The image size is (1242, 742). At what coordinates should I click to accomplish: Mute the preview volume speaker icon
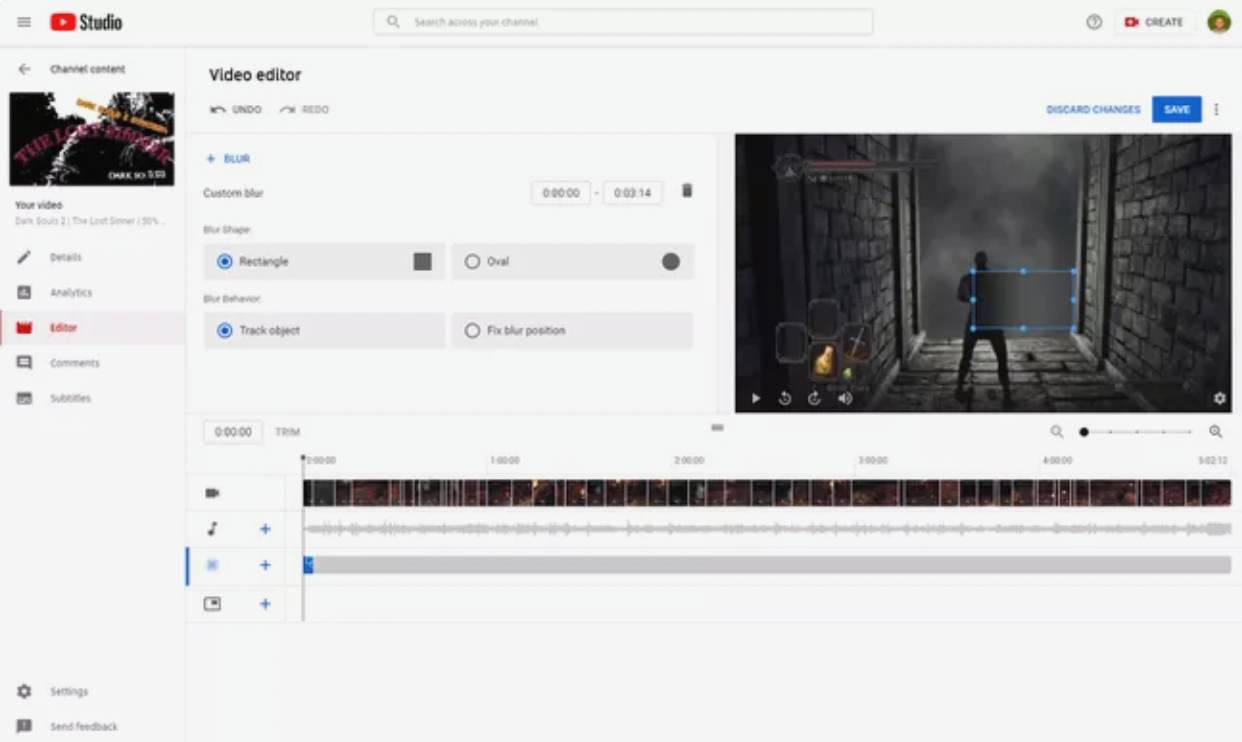coord(845,398)
